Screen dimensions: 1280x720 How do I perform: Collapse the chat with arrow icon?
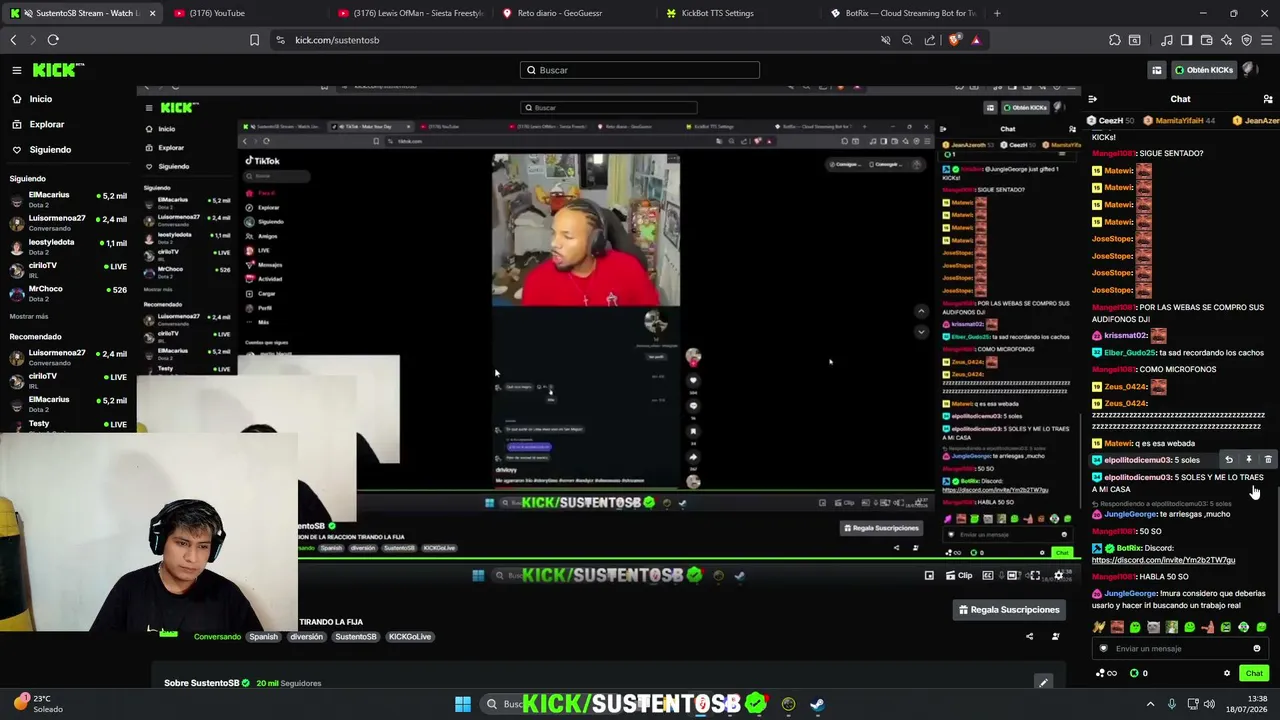1092,99
